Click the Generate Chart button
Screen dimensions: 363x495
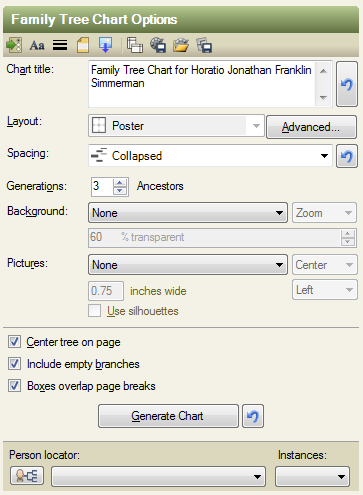(168, 416)
